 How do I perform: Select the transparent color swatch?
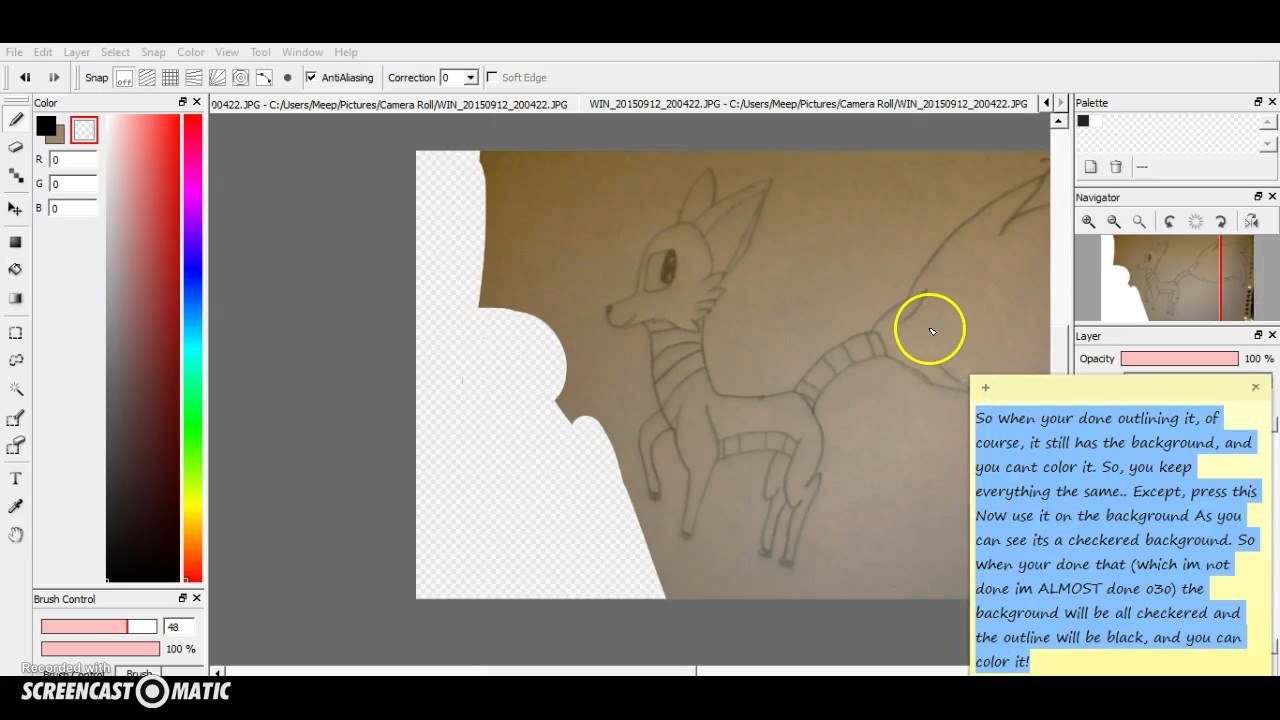point(84,129)
